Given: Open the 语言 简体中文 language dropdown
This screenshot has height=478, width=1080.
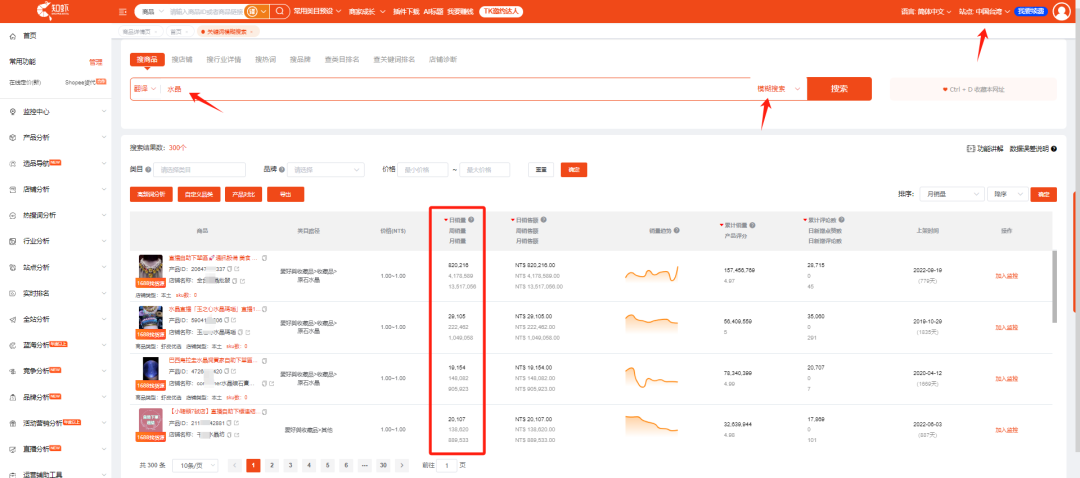Looking at the screenshot, I should click(926, 12).
